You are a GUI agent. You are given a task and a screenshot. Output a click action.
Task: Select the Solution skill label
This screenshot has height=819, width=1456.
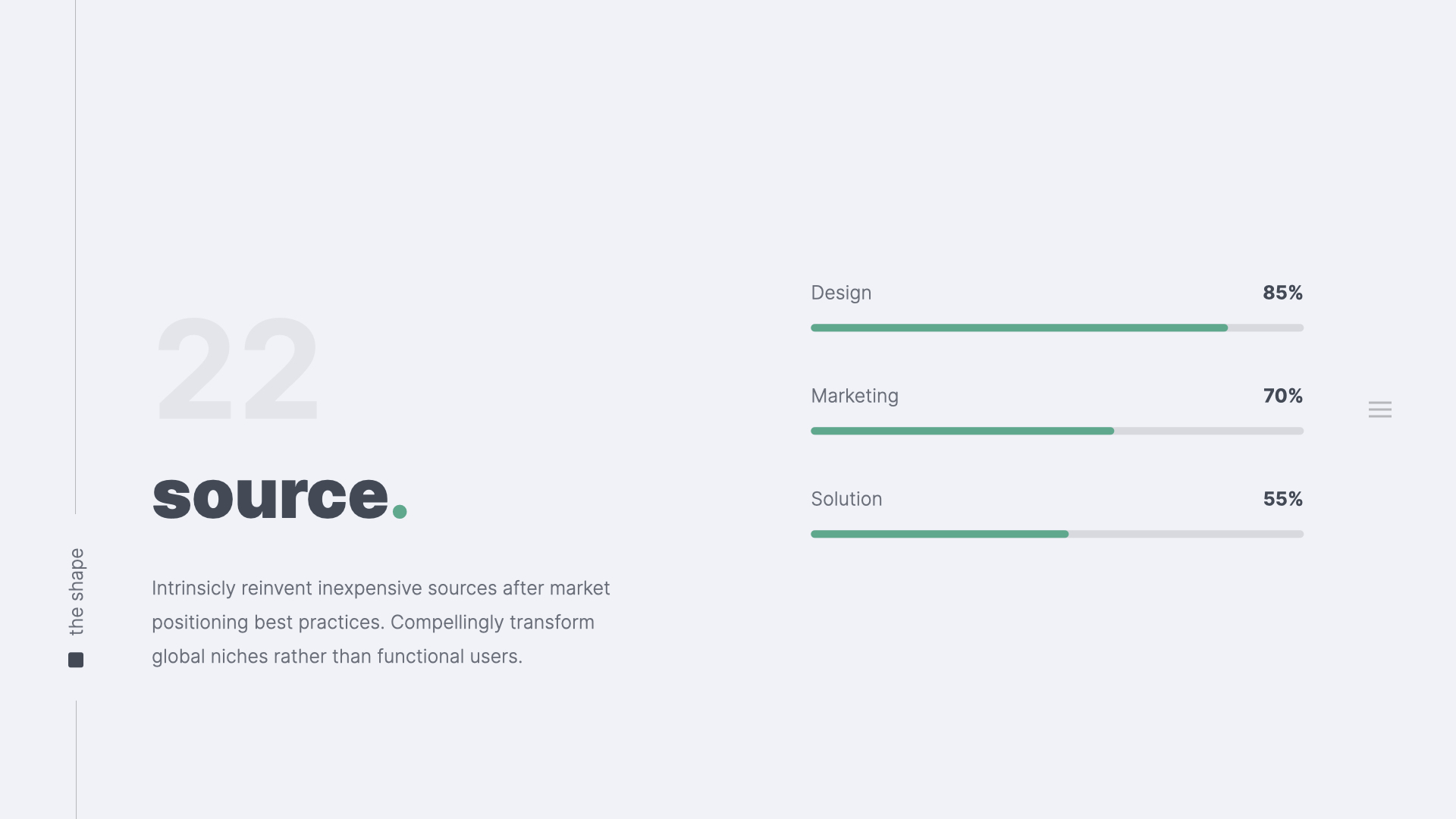point(846,499)
